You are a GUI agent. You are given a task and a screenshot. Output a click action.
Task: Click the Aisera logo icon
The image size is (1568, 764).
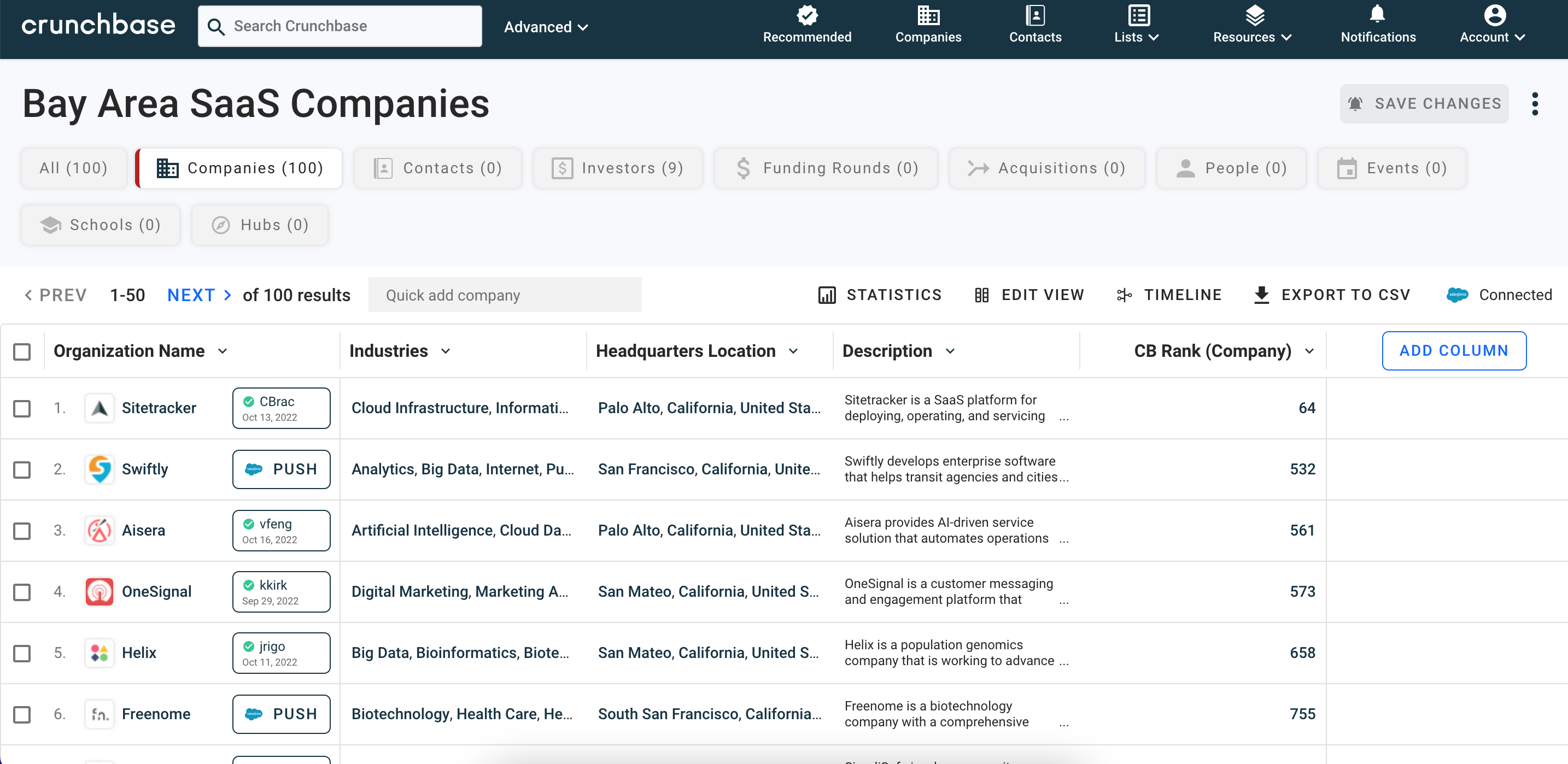click(x=99, y=531)
